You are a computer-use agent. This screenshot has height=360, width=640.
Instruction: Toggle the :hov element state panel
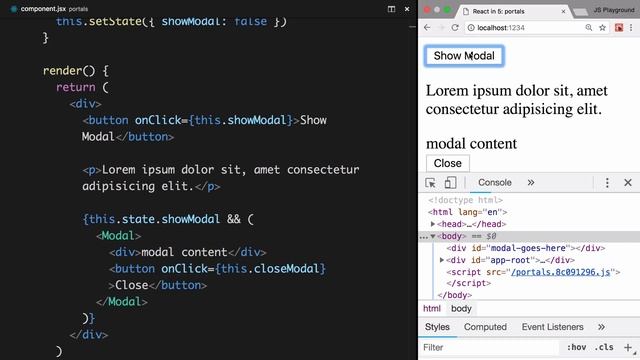pyautogui.click(x=576, y=347)
